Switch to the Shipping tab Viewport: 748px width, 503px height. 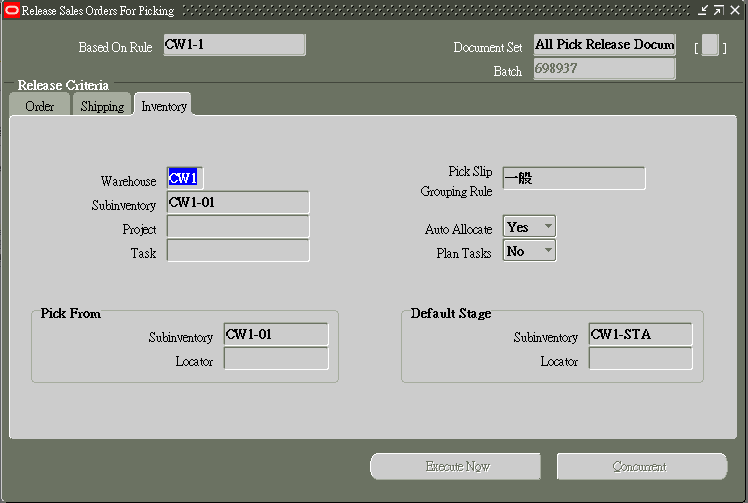[x=102, y=105]
